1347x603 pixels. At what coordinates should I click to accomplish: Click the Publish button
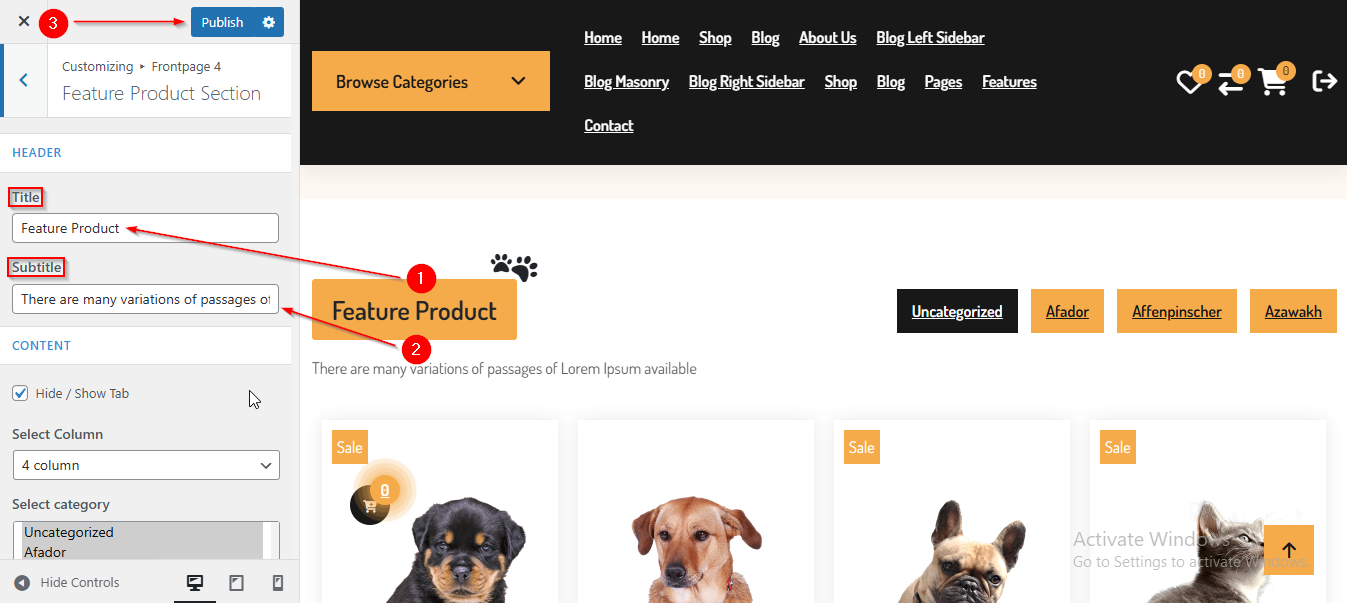tap(222, 22)
